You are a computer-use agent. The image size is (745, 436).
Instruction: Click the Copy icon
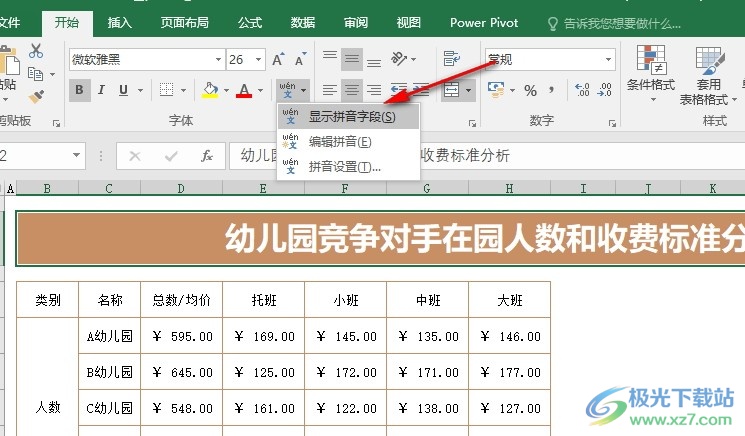click(x=36, y=74)
